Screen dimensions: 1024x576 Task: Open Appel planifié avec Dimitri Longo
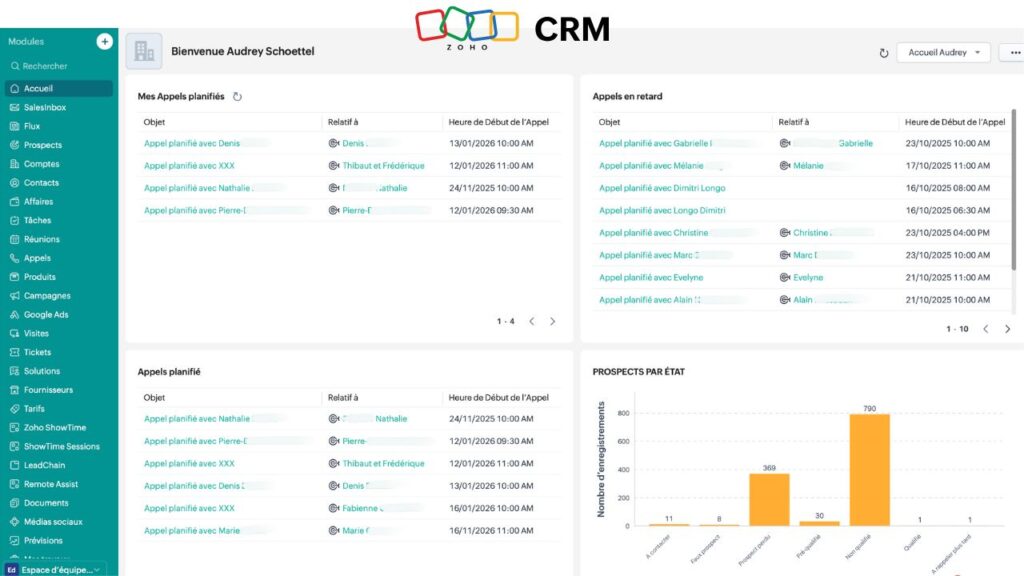click(x=662, y=188)
